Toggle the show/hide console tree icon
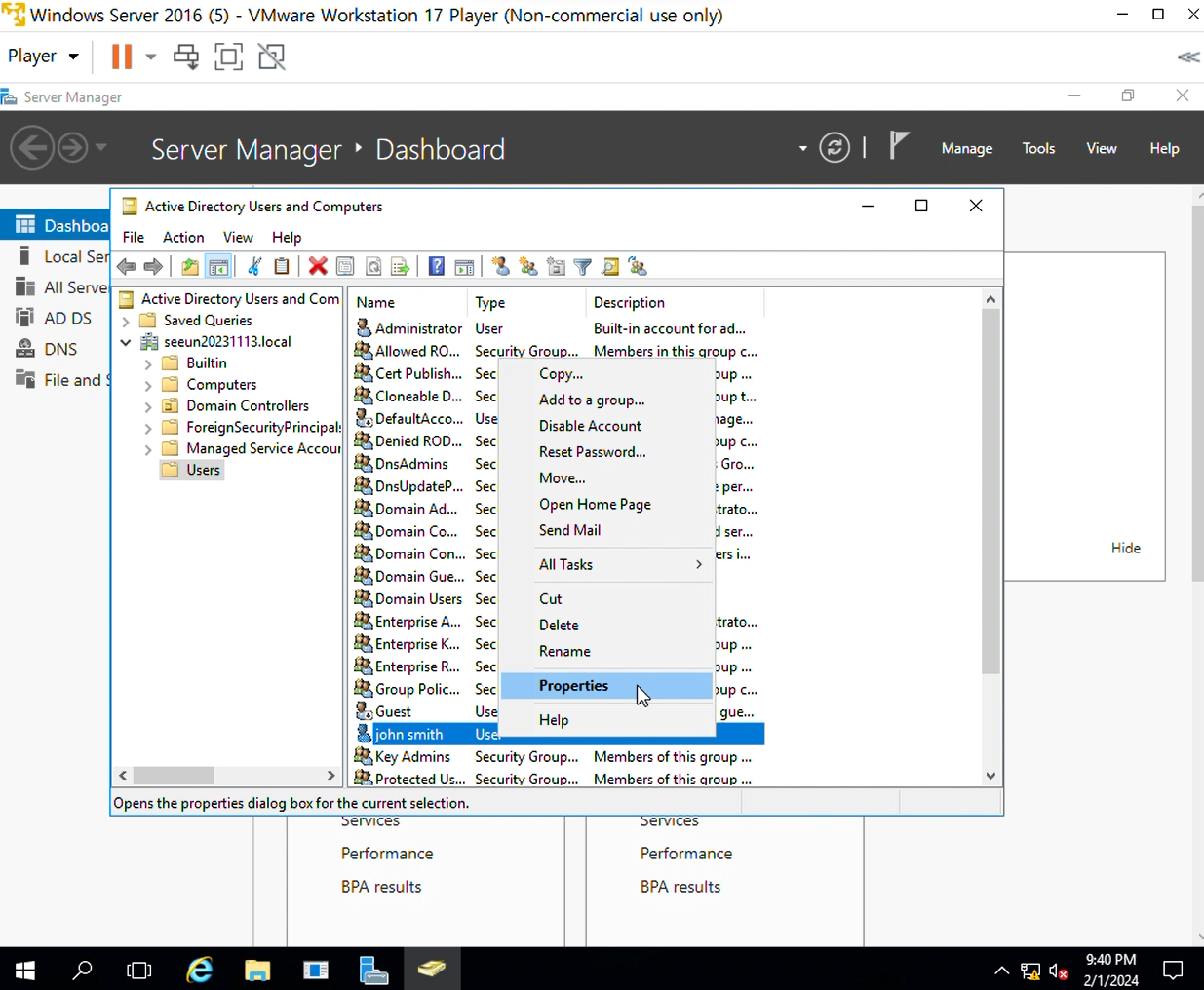The image size is (1204, 990). [218, 266]
